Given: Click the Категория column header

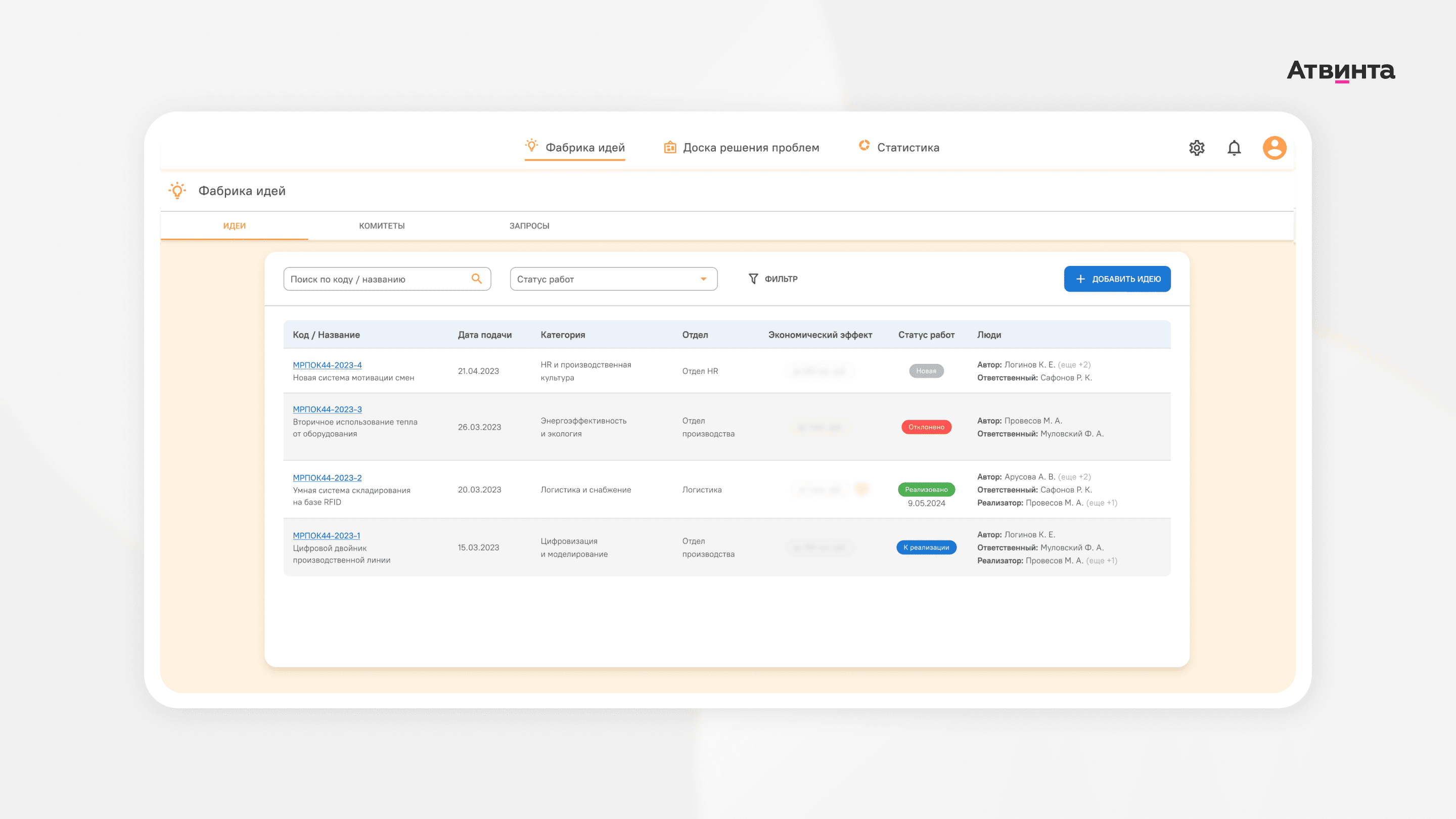Looking at the screenshot, I should point(562,335).
